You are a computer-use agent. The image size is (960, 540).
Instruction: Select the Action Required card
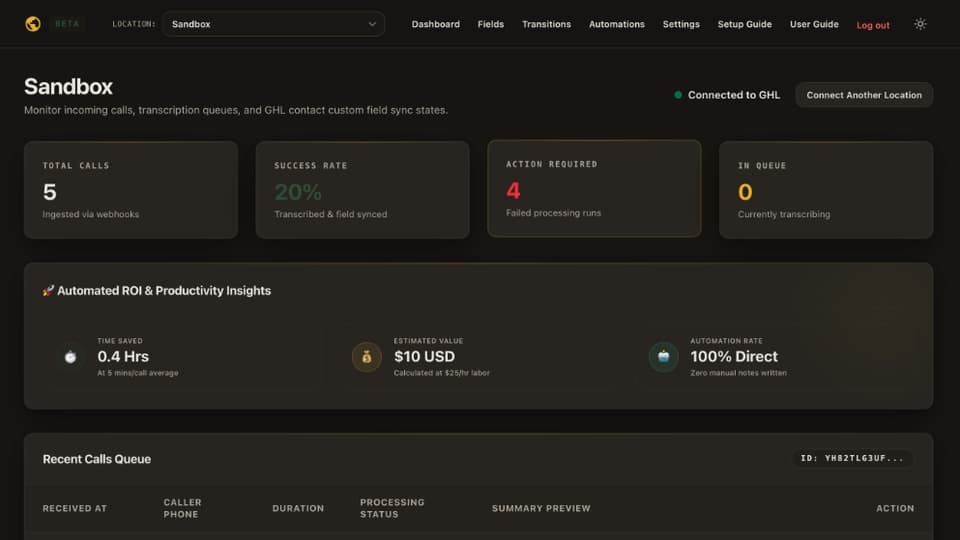tap(594, 189)
